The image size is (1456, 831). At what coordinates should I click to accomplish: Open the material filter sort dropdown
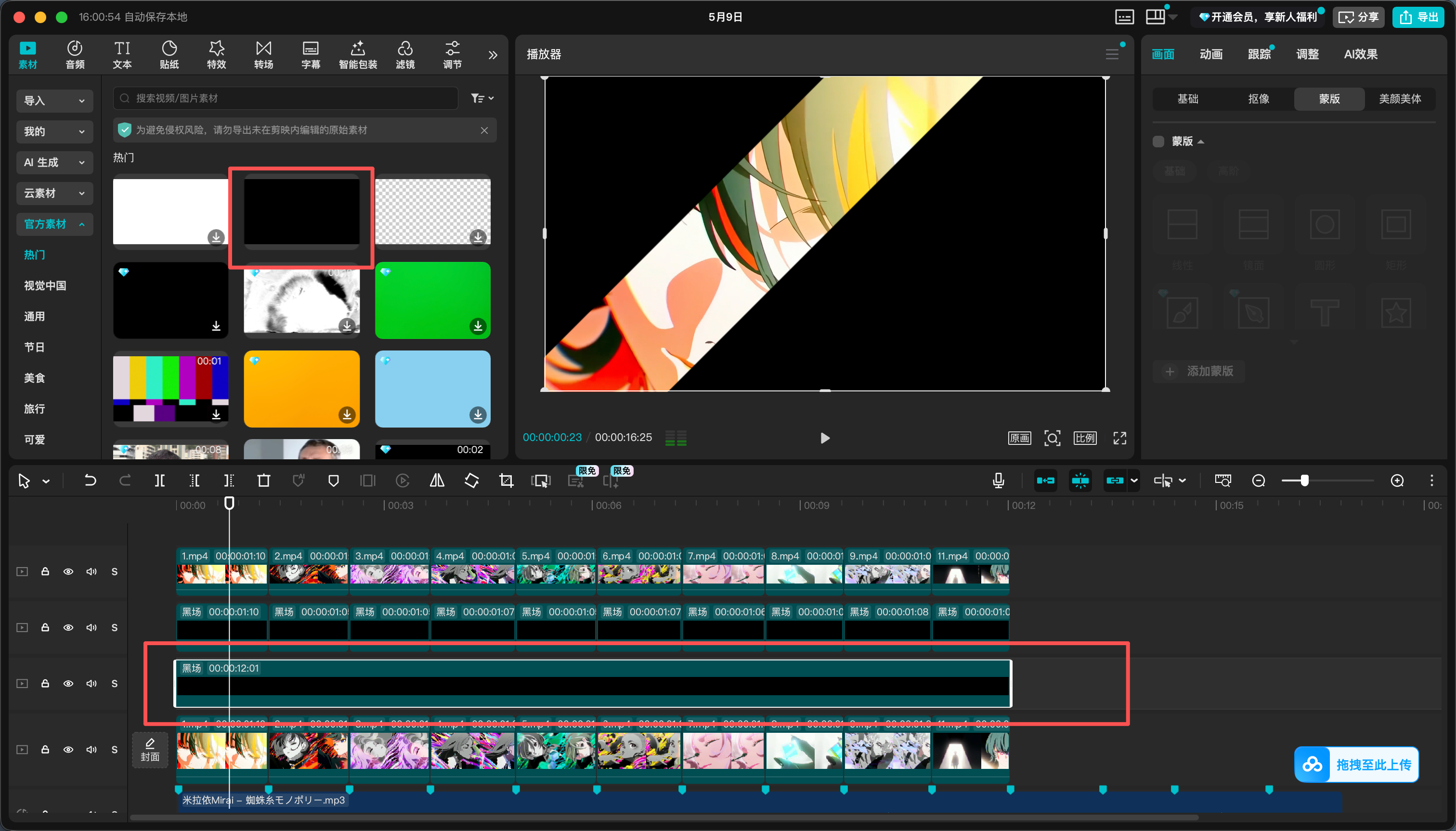(x=482, y=98)
